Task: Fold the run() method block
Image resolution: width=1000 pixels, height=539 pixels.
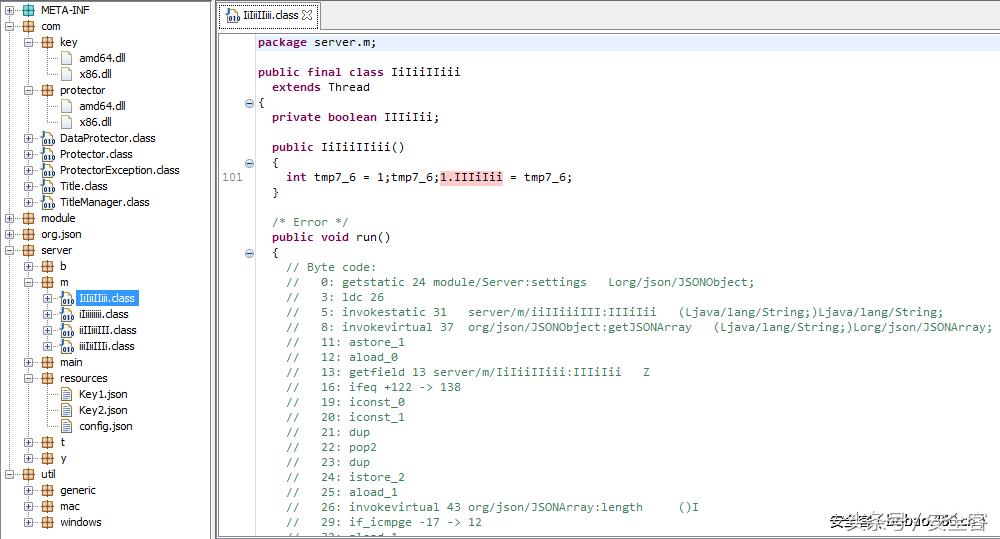Action: point(249,253)
